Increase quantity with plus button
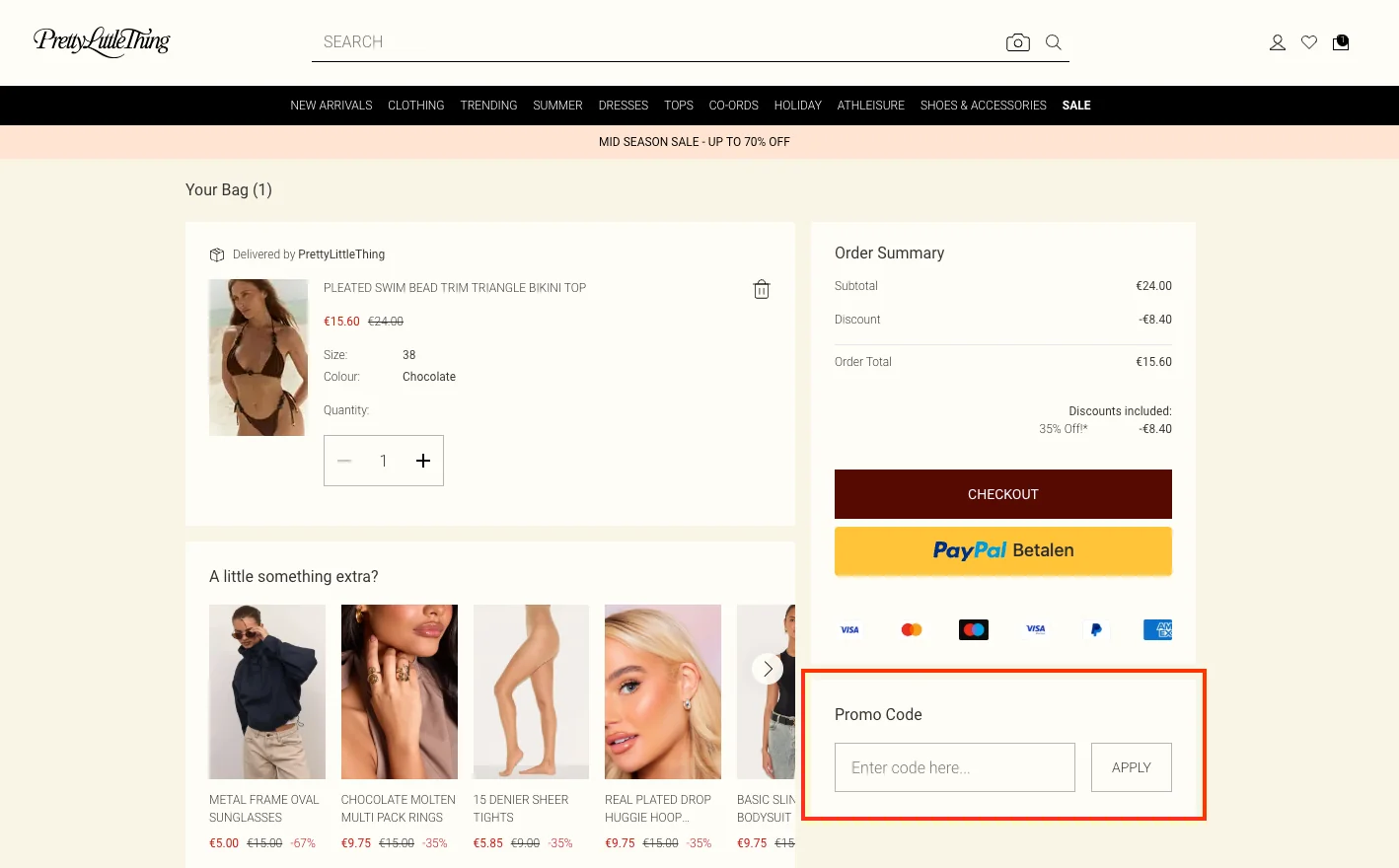The image size is (1399, 868). tap(423, 461)
